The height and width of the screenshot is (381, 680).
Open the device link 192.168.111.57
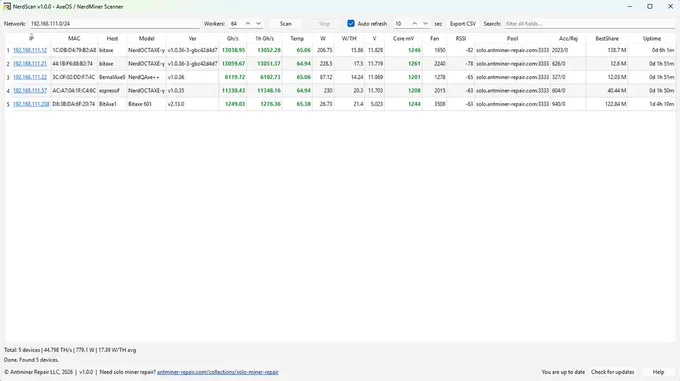point(30,91)
